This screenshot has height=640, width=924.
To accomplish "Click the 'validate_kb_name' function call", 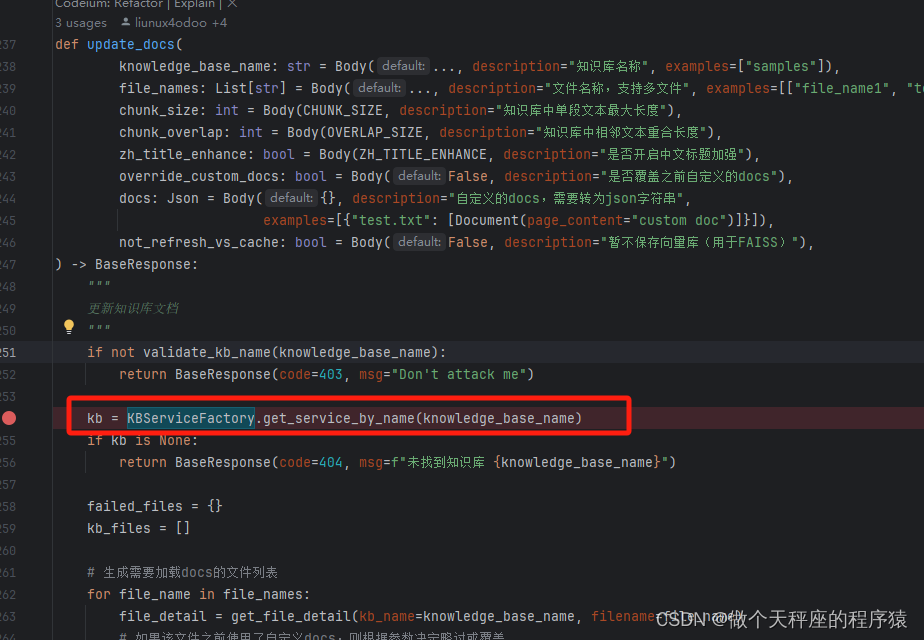I will [x=207, y=352].
